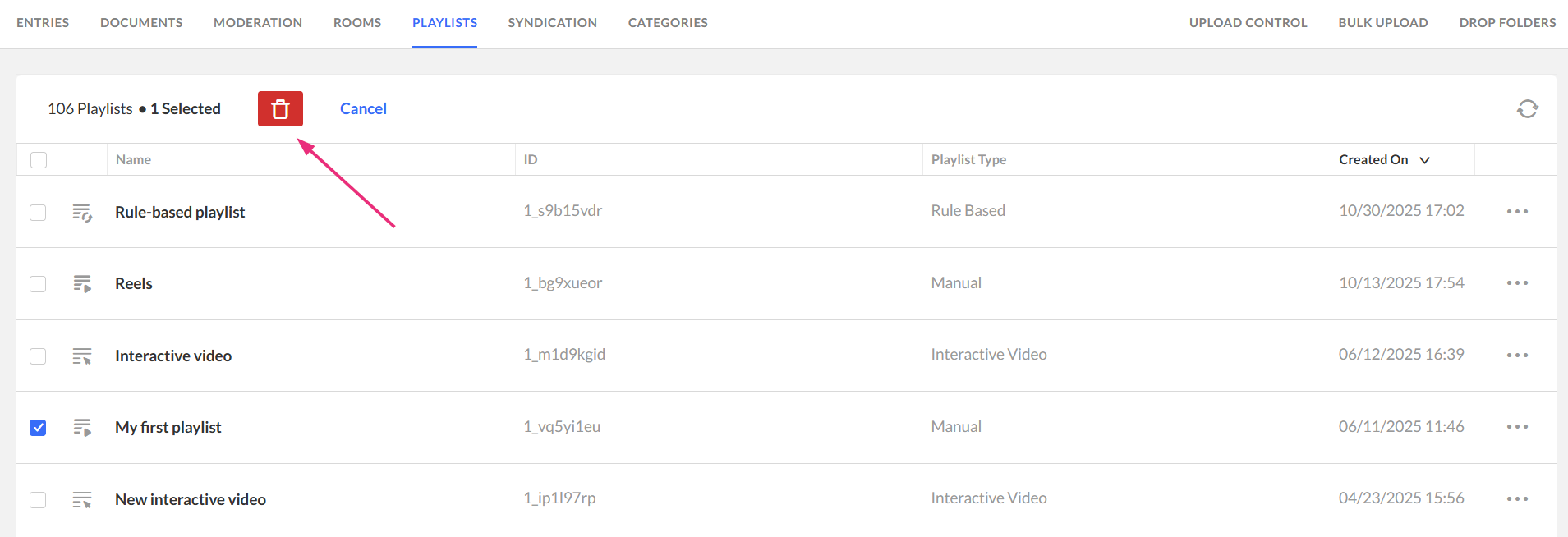
Task: Click the Interactive video row icon
Action: tap(82, 356)
